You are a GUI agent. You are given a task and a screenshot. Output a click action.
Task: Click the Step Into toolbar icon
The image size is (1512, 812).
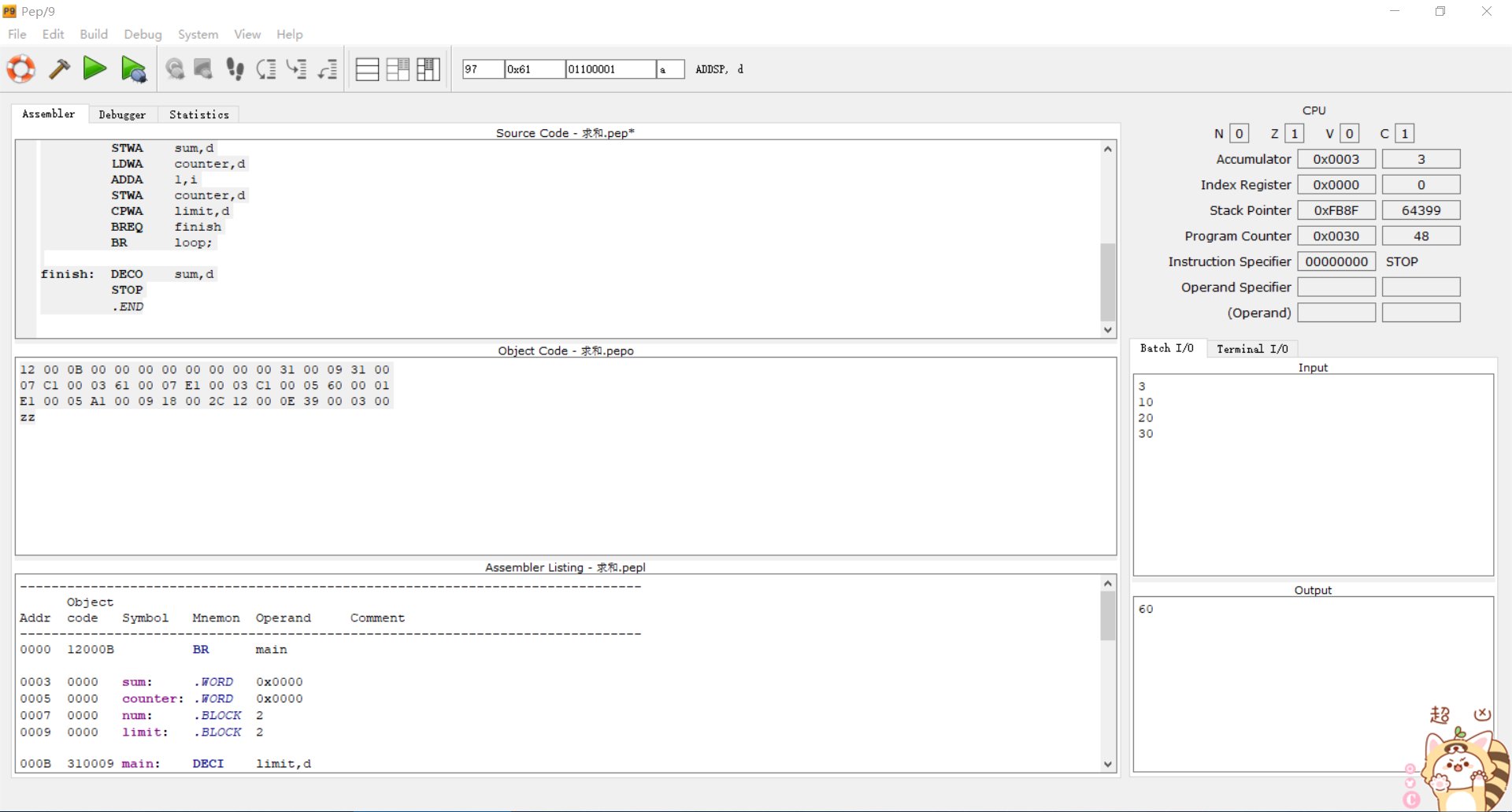297,69
